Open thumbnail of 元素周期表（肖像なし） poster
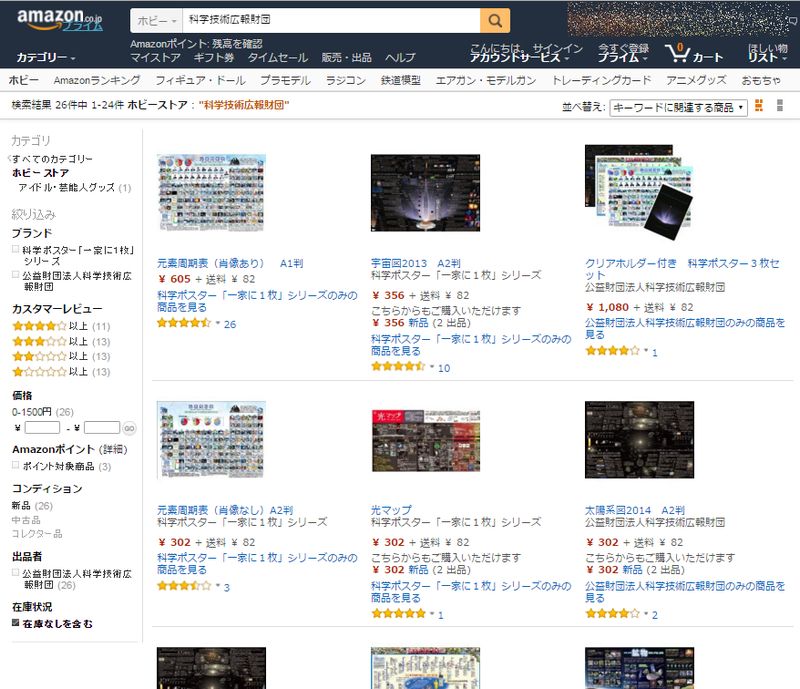The width and height of the screenshot is (800, 689). tap(211, 440)
